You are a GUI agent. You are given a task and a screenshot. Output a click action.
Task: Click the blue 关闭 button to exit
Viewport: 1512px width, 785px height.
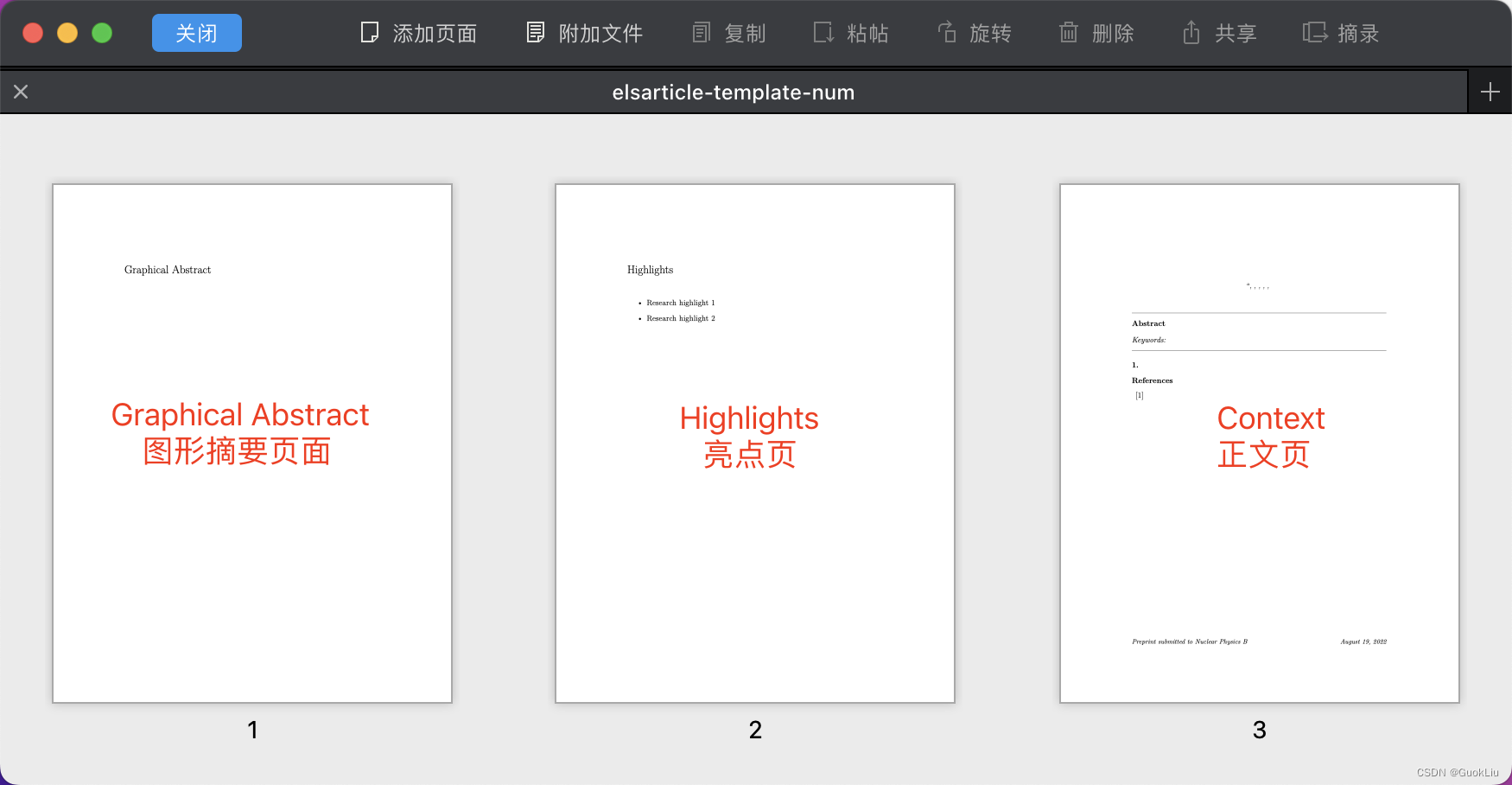[x=196, y=32]
